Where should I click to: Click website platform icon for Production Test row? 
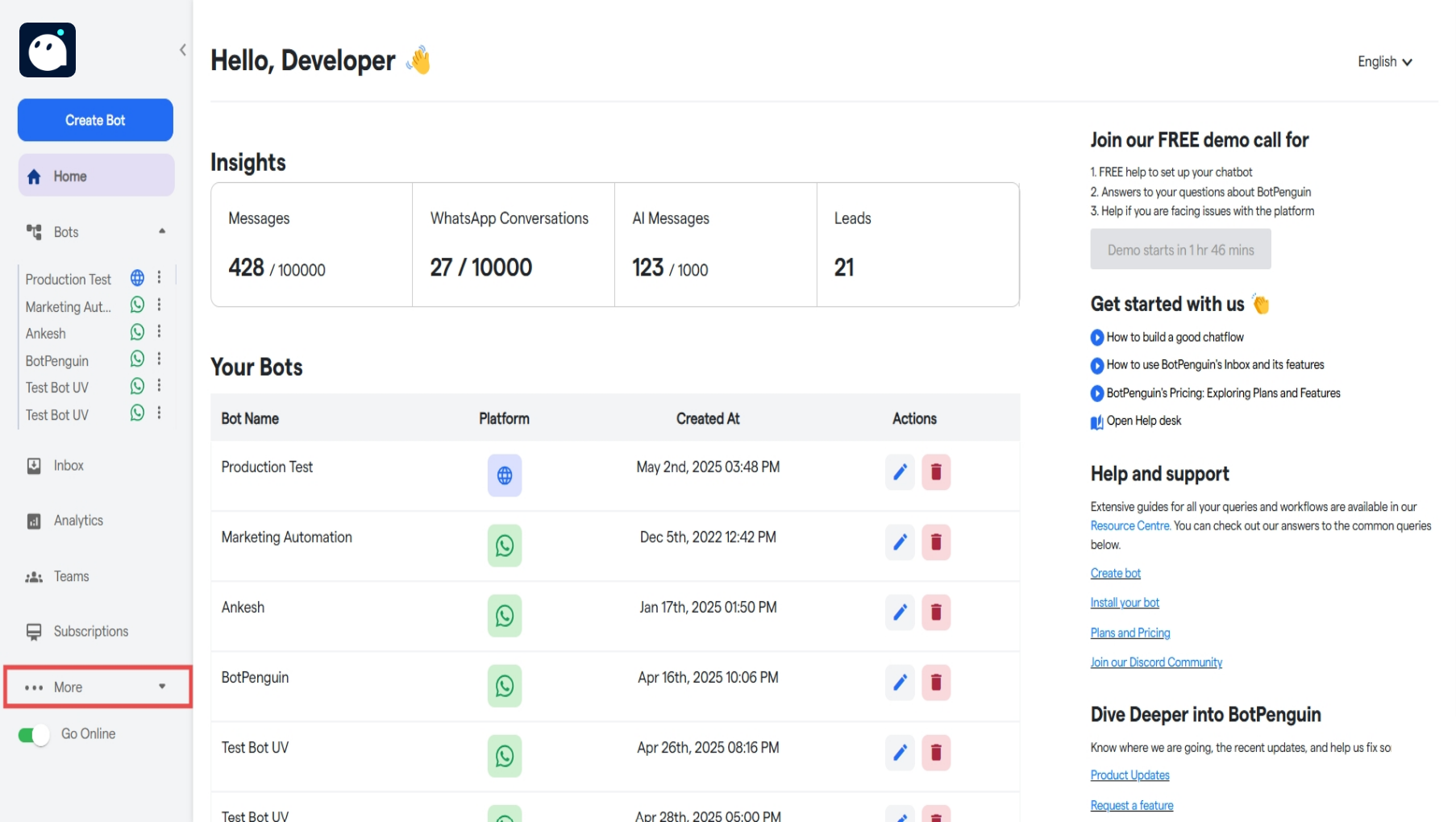click(505, 475)
